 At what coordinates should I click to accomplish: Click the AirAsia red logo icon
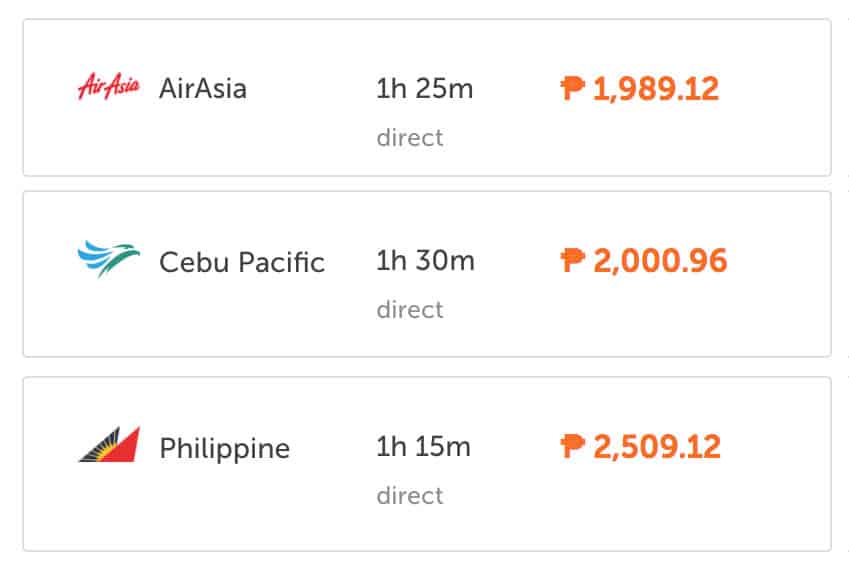point(108,88)
